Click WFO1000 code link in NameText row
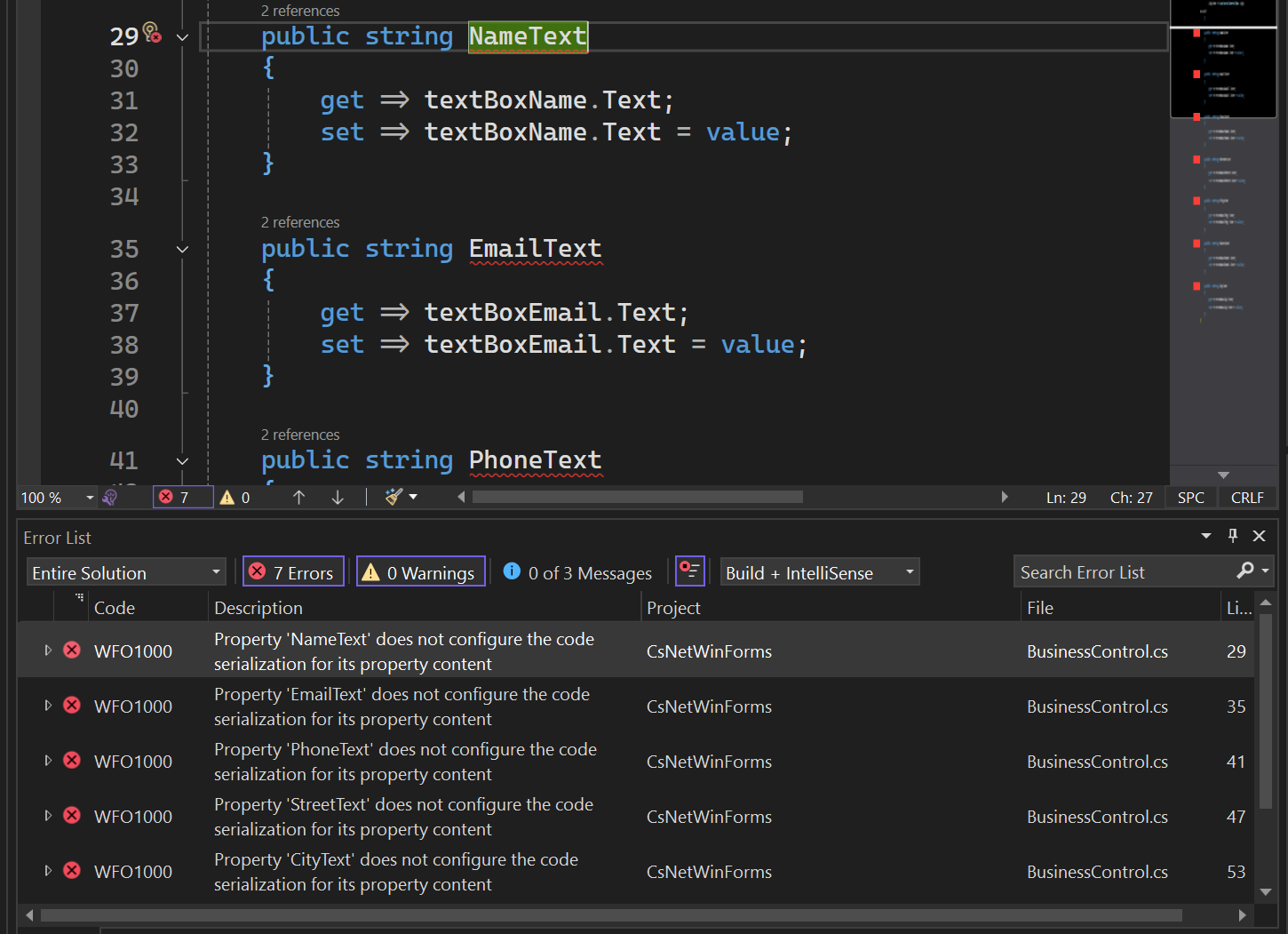1288x934 pixels. point(133,651)
